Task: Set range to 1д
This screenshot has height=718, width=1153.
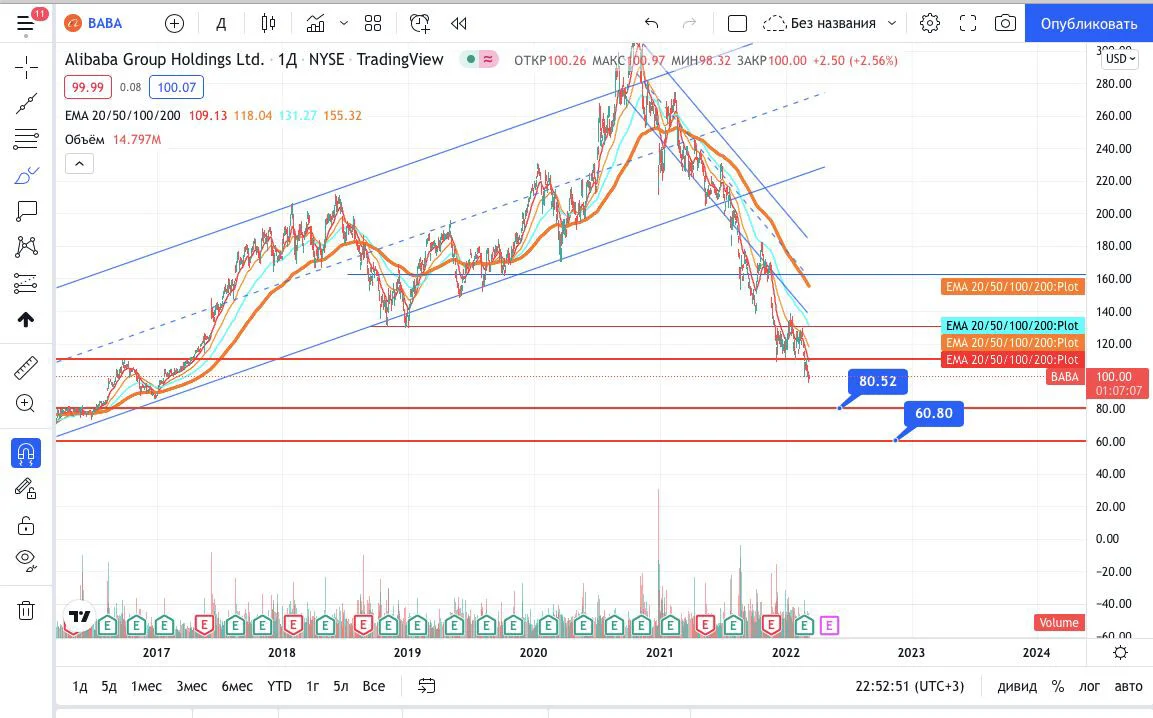Action: [x=79, y=686]
